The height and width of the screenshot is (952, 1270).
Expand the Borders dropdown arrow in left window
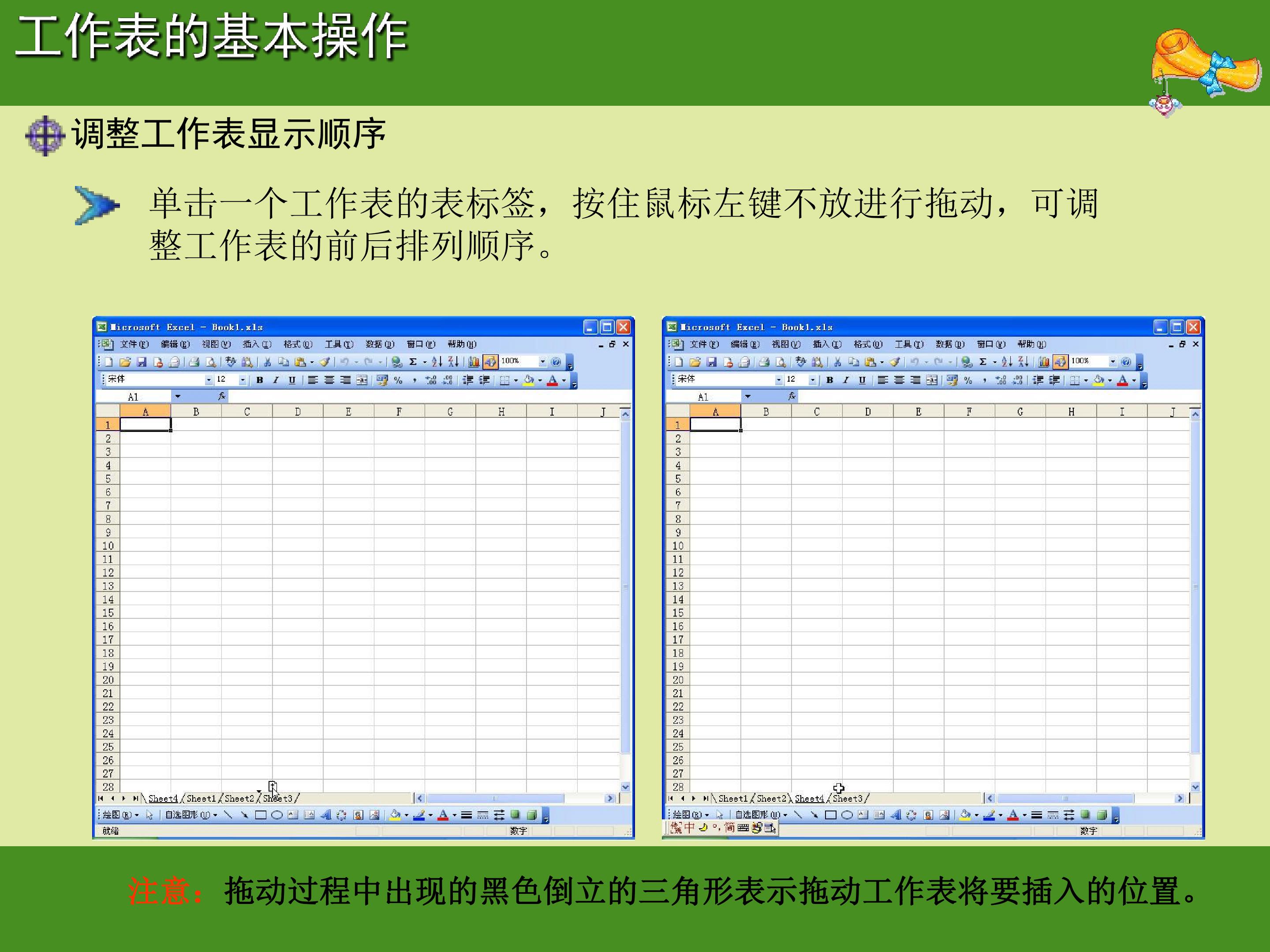[515, 380]
